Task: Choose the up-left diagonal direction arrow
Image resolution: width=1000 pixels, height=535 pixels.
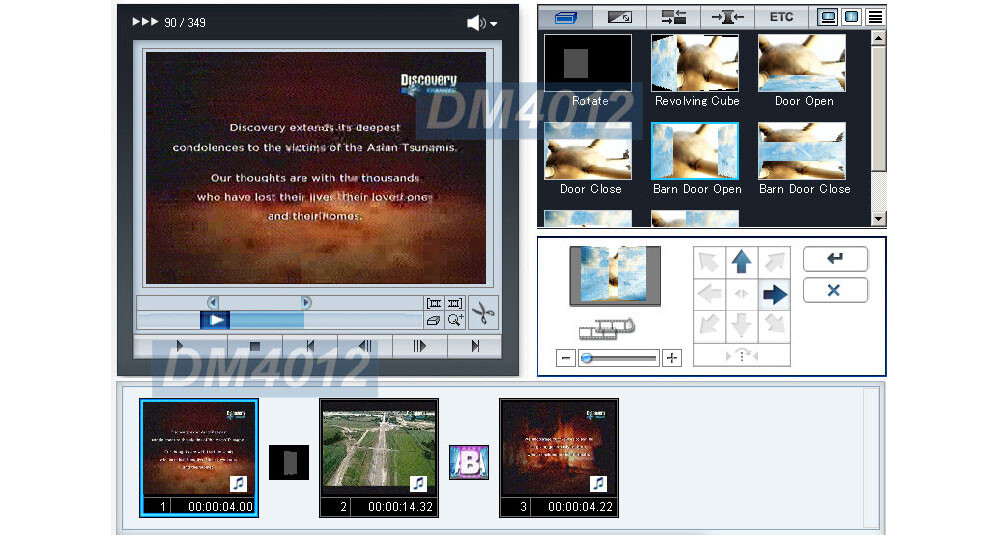Action: coord(709,261)
